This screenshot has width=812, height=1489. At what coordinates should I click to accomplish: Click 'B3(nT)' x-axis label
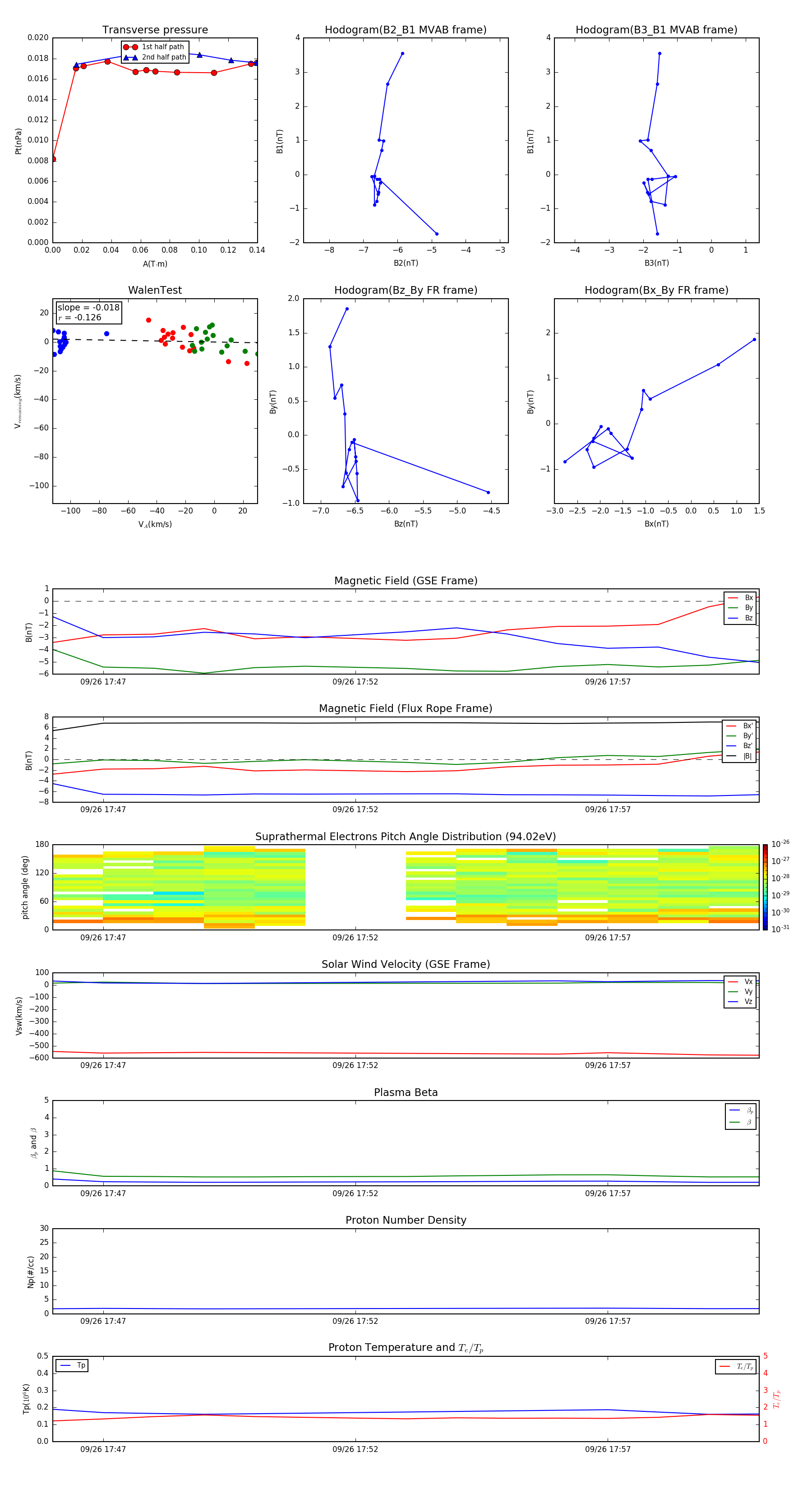(x=656, y=263)
